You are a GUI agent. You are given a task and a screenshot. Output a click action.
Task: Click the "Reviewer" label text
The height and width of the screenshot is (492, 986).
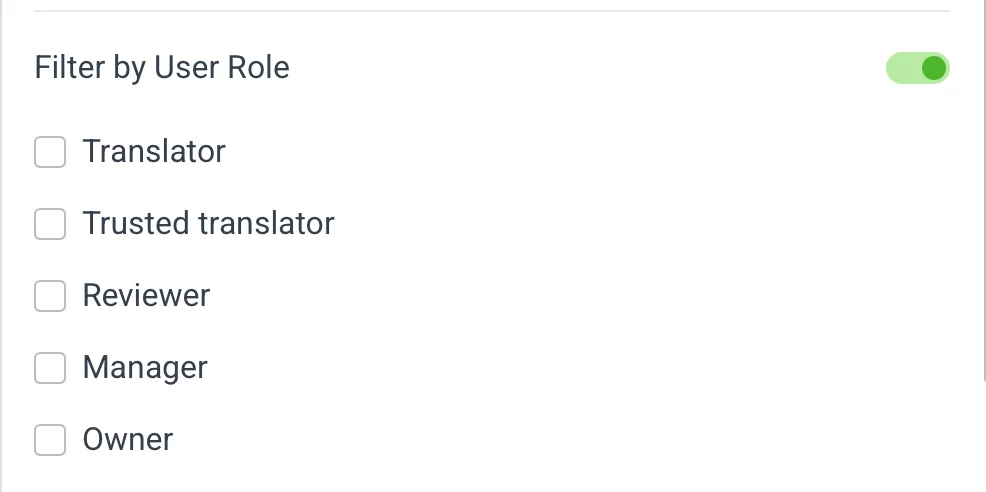pos(146,296)
